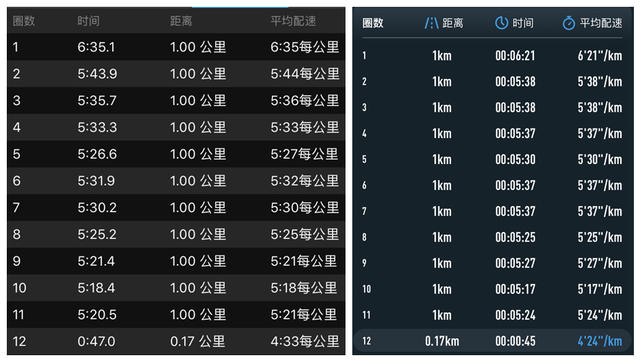Click the stopwatch icon beside 平均配速
This screenshot has height=362, width=640.
(569, 23)
